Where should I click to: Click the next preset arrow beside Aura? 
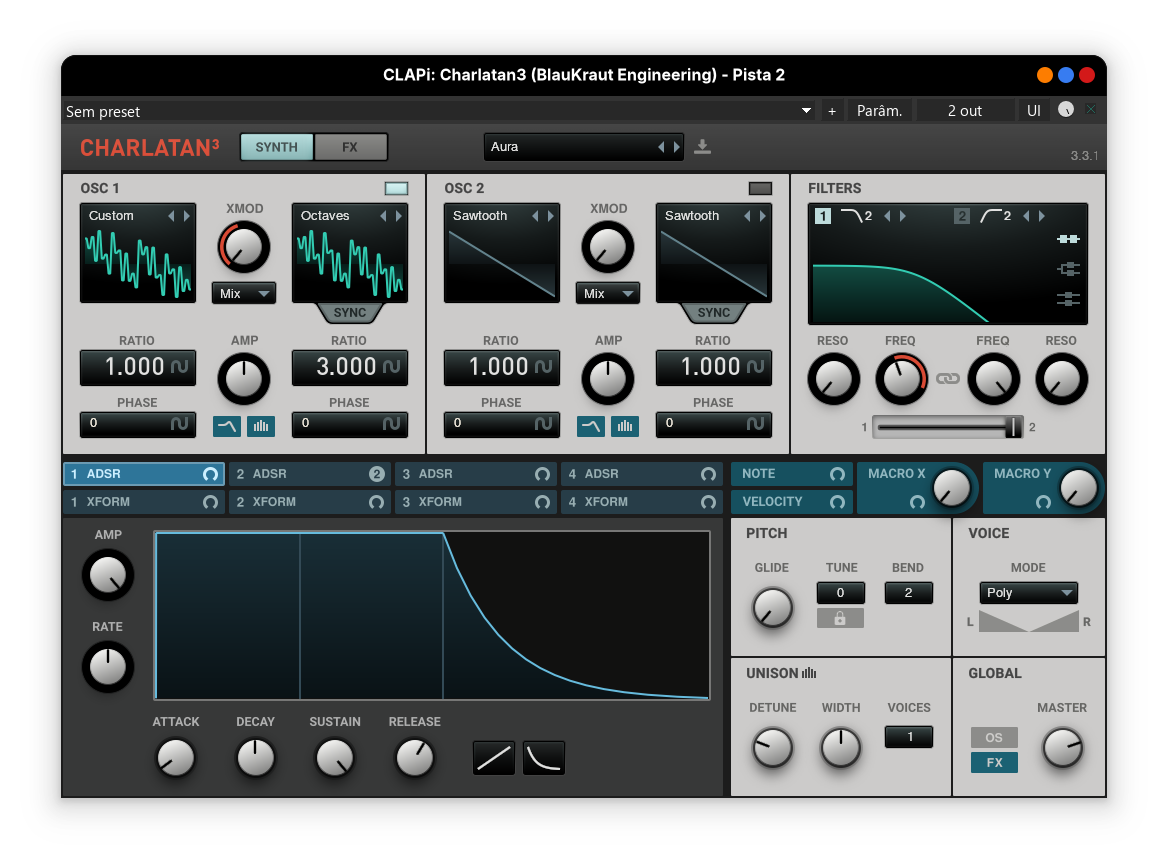(x=677, y=147)
